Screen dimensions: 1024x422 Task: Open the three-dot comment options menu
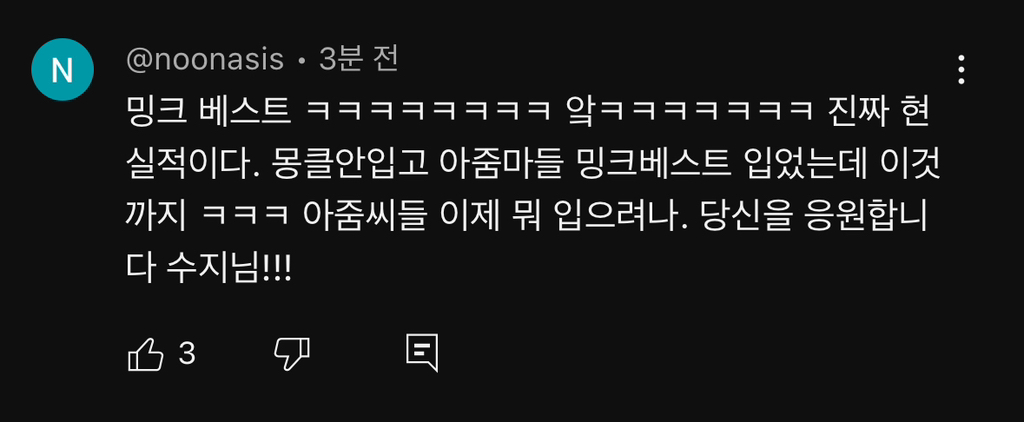tap(961, 70)
